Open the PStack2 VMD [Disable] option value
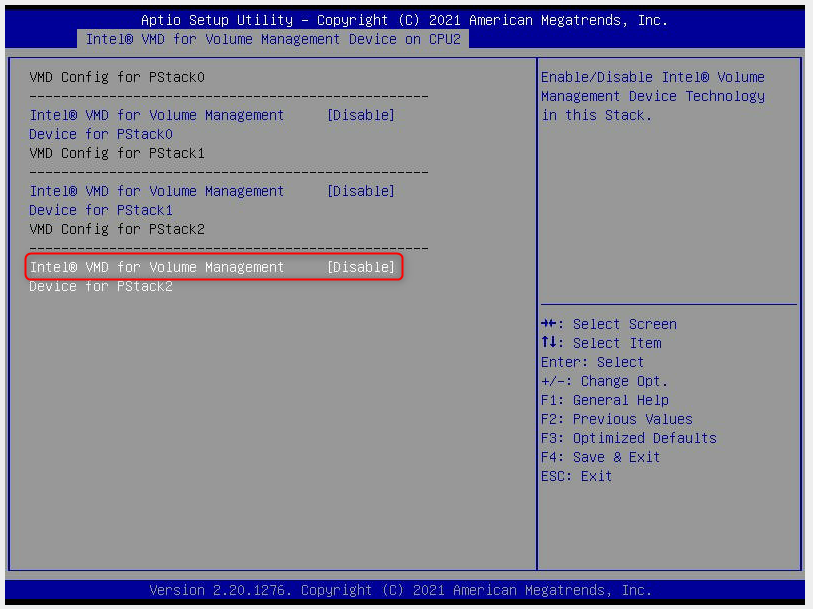This screenshot has width=813, height=609. click(361, 267)
